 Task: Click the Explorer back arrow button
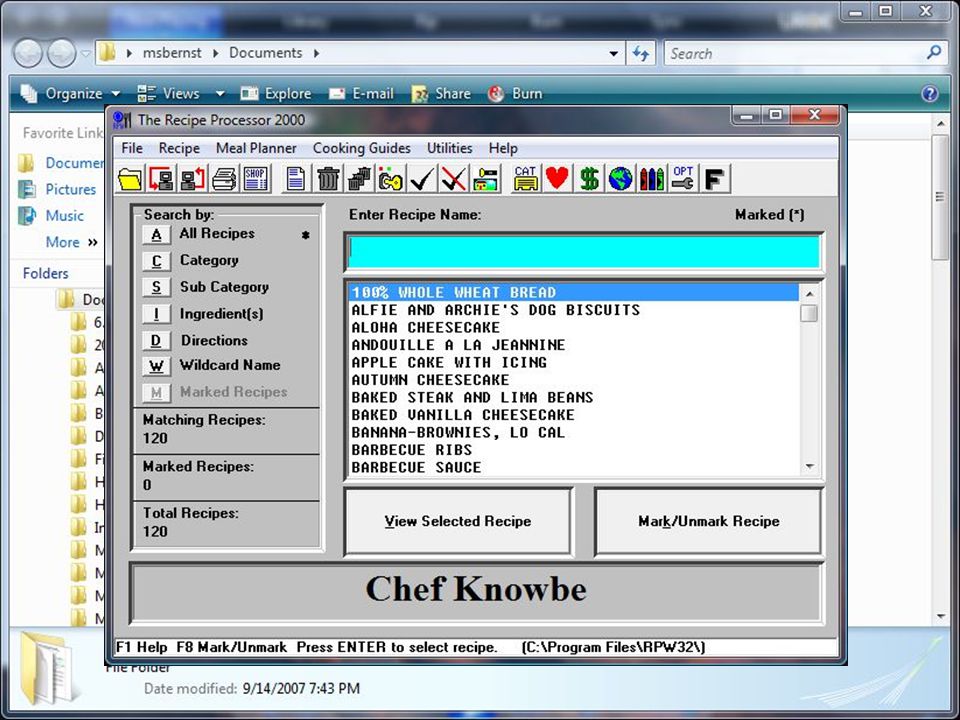[x=28, y=53]
